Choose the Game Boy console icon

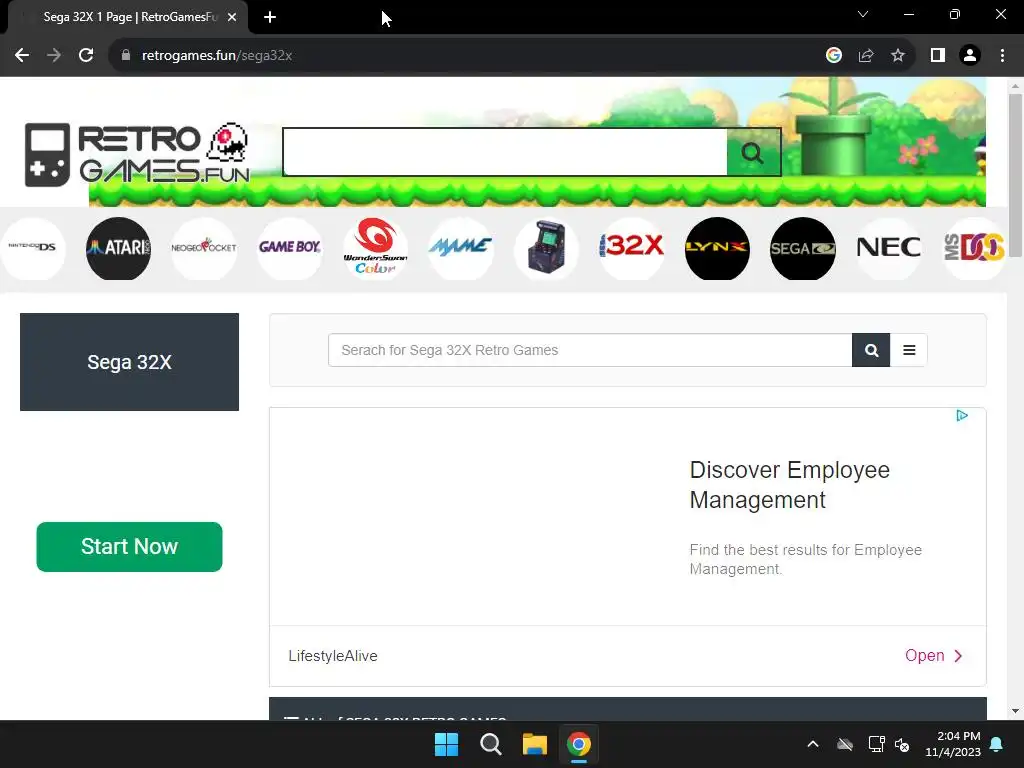pyautogui.click(x=289, y=249)
